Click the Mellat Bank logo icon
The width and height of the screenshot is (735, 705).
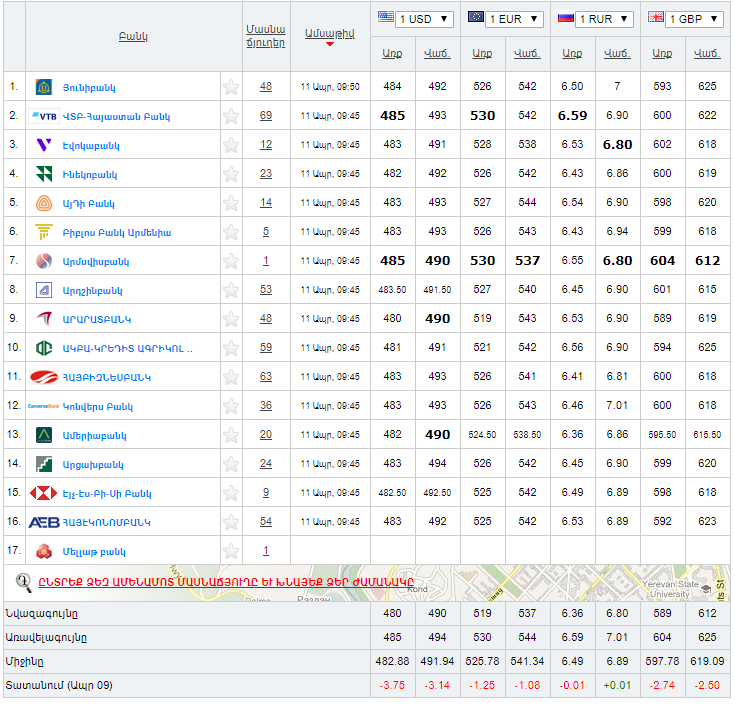click(x=43, y=551)
